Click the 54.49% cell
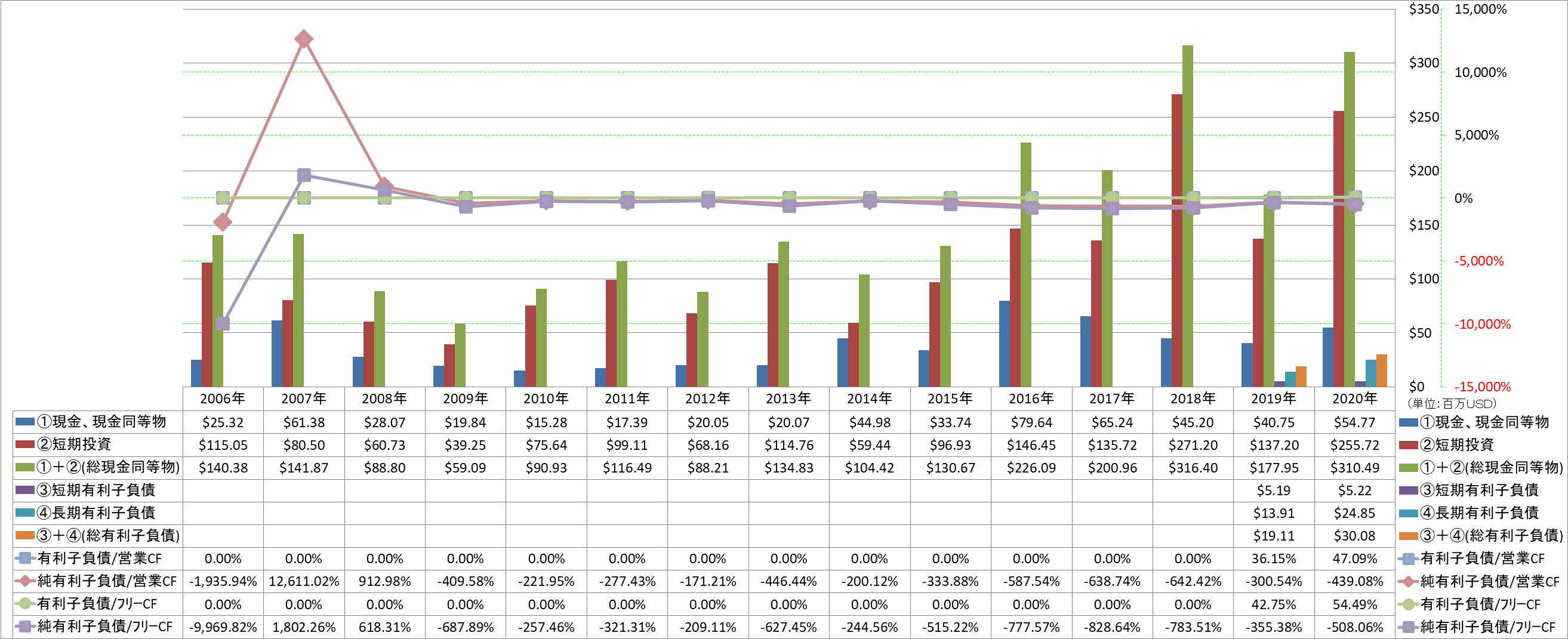1568x639 pixels. point(1354,605)
